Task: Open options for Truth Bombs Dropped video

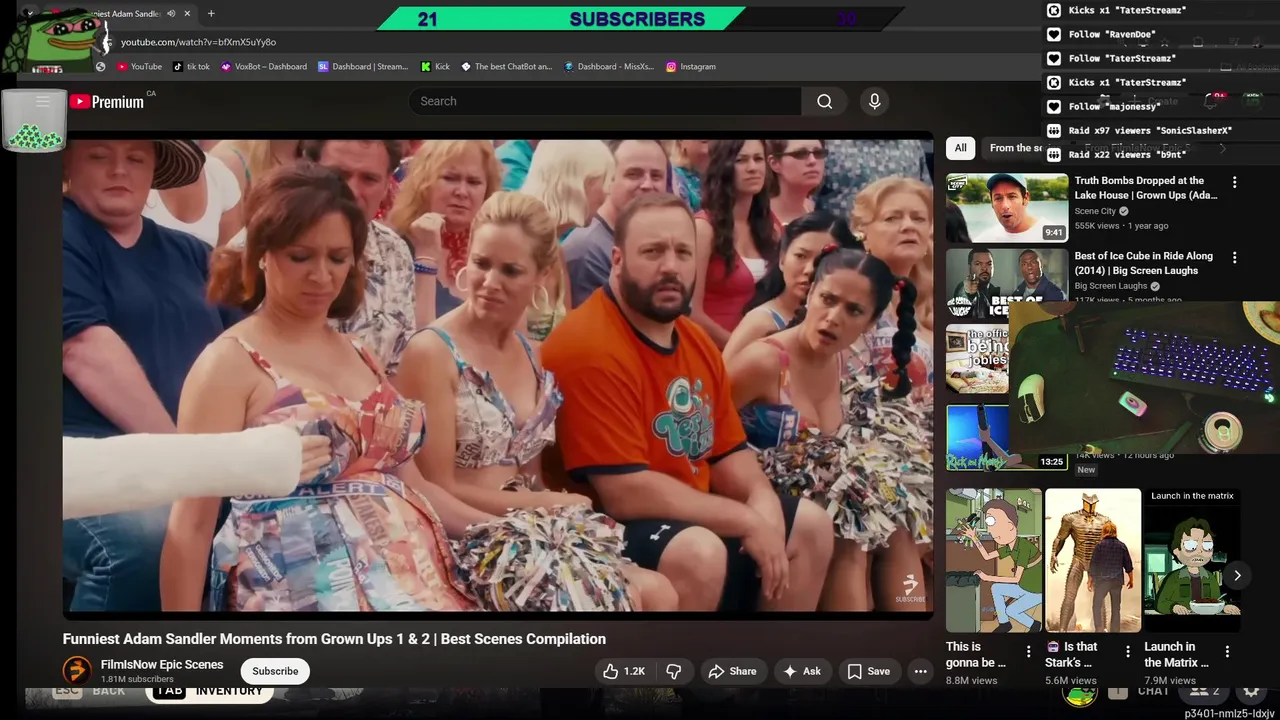Action: (x=1234, y=182)
